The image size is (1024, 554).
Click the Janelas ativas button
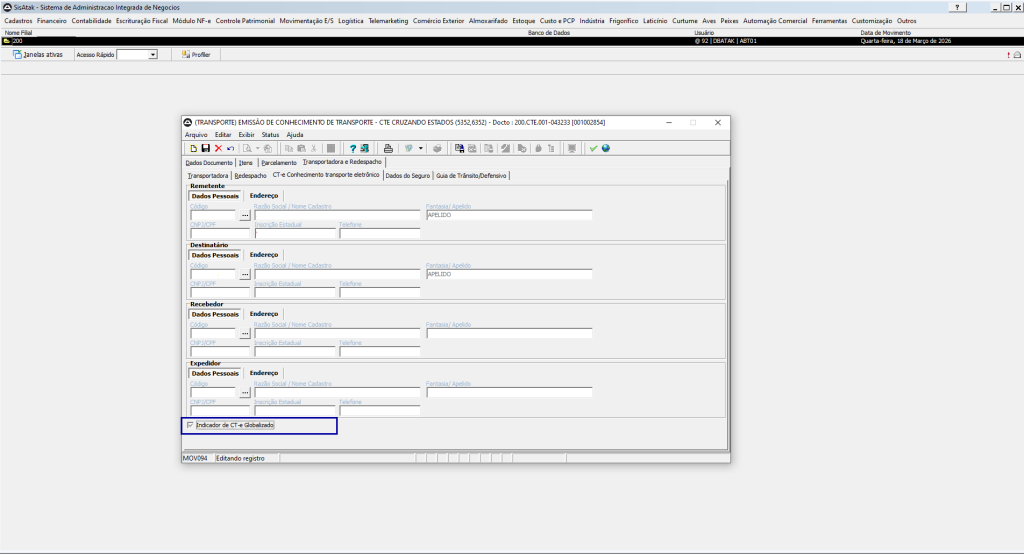[38, 55]
